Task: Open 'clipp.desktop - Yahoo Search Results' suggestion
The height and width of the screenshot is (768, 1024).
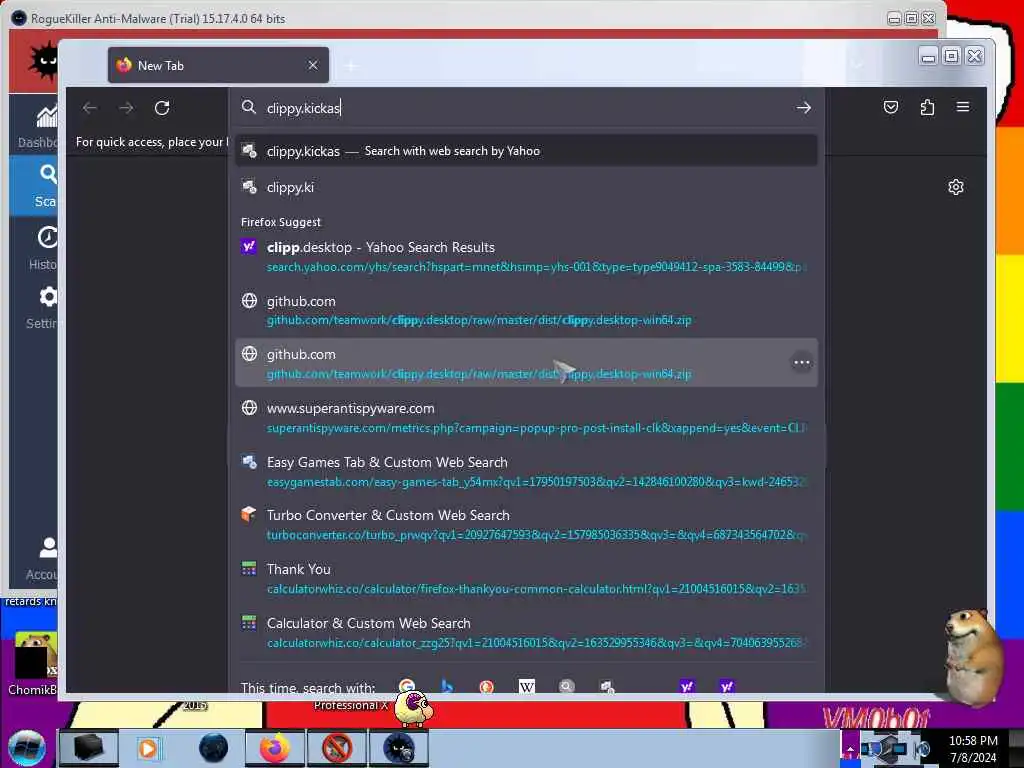Action: [x=526, y=257]
